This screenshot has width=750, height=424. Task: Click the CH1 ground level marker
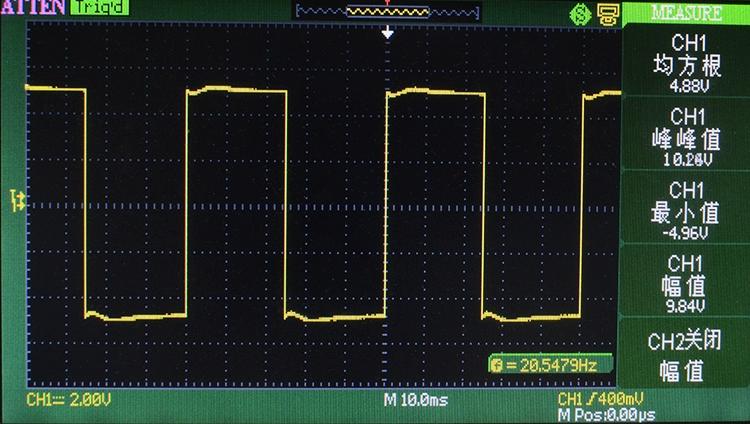coord(17,199)
